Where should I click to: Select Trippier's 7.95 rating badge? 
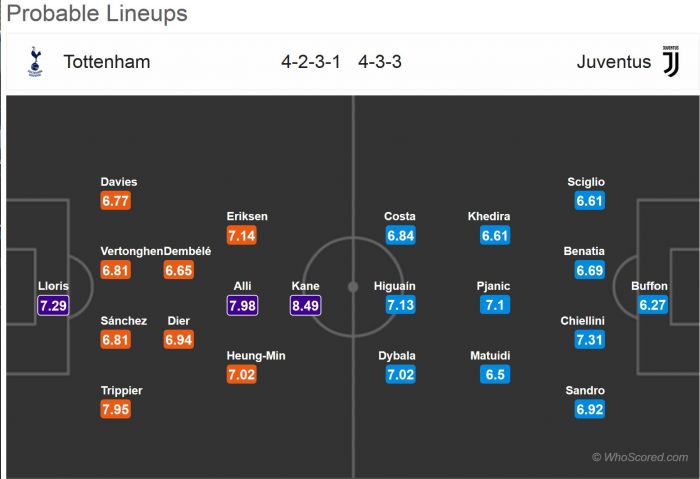pyautogui.click(x=116, y=409)
